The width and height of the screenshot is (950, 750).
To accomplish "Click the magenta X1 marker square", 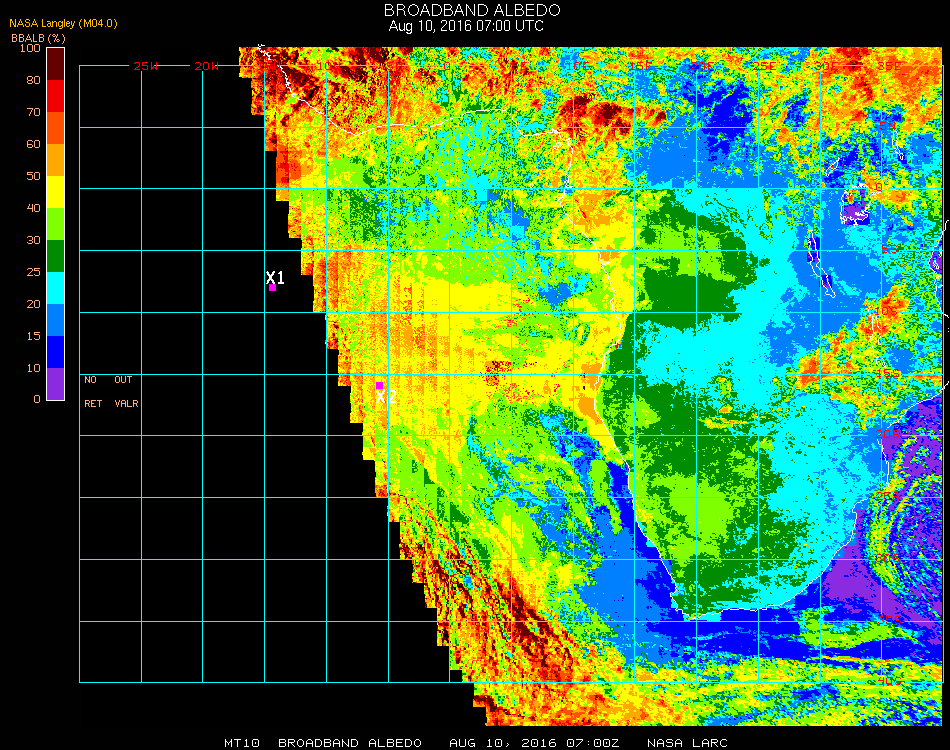I will tap(273, 288).
